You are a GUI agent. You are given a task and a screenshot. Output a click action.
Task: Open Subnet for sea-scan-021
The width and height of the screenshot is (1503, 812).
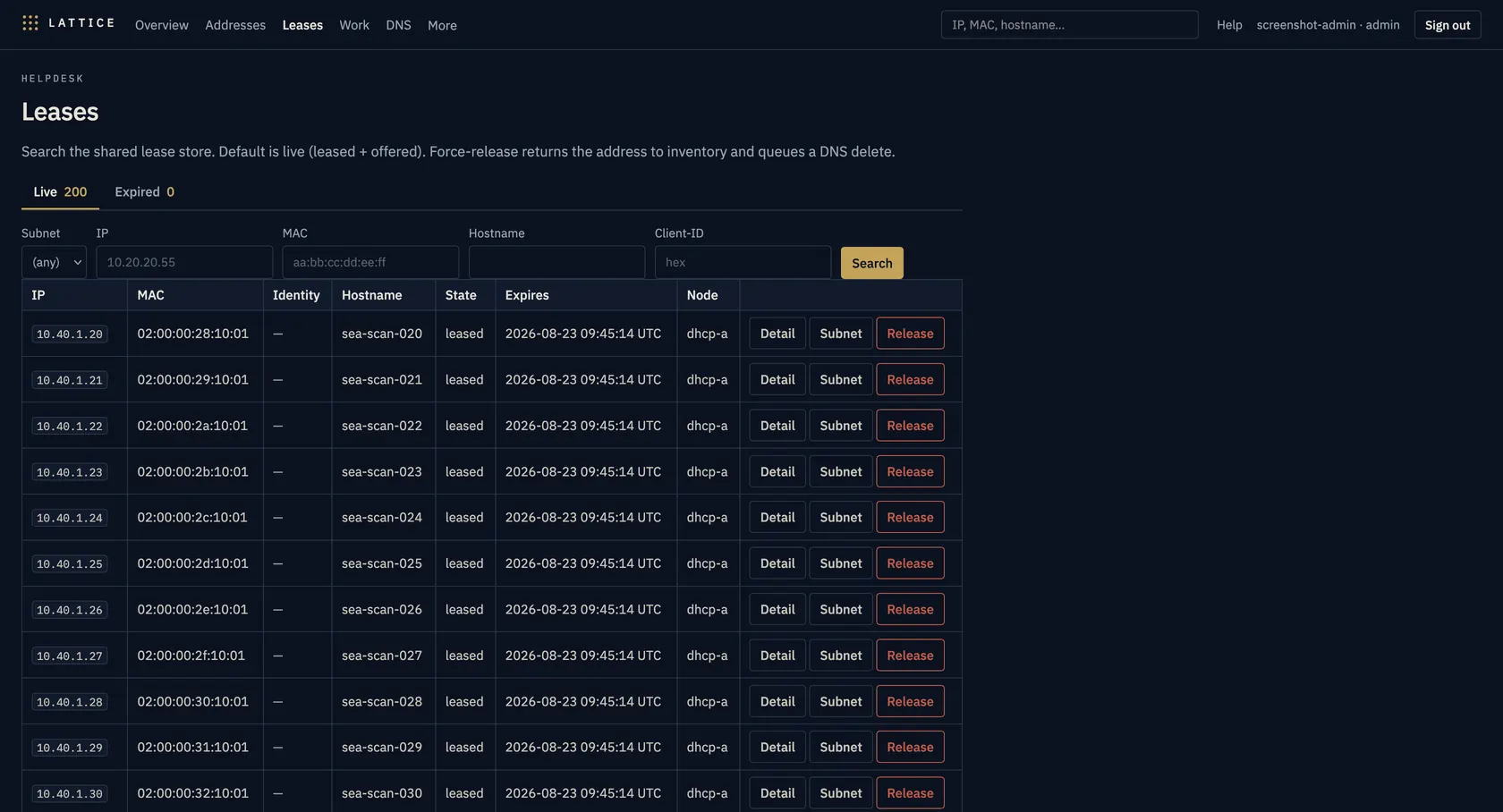coord(841,379)
